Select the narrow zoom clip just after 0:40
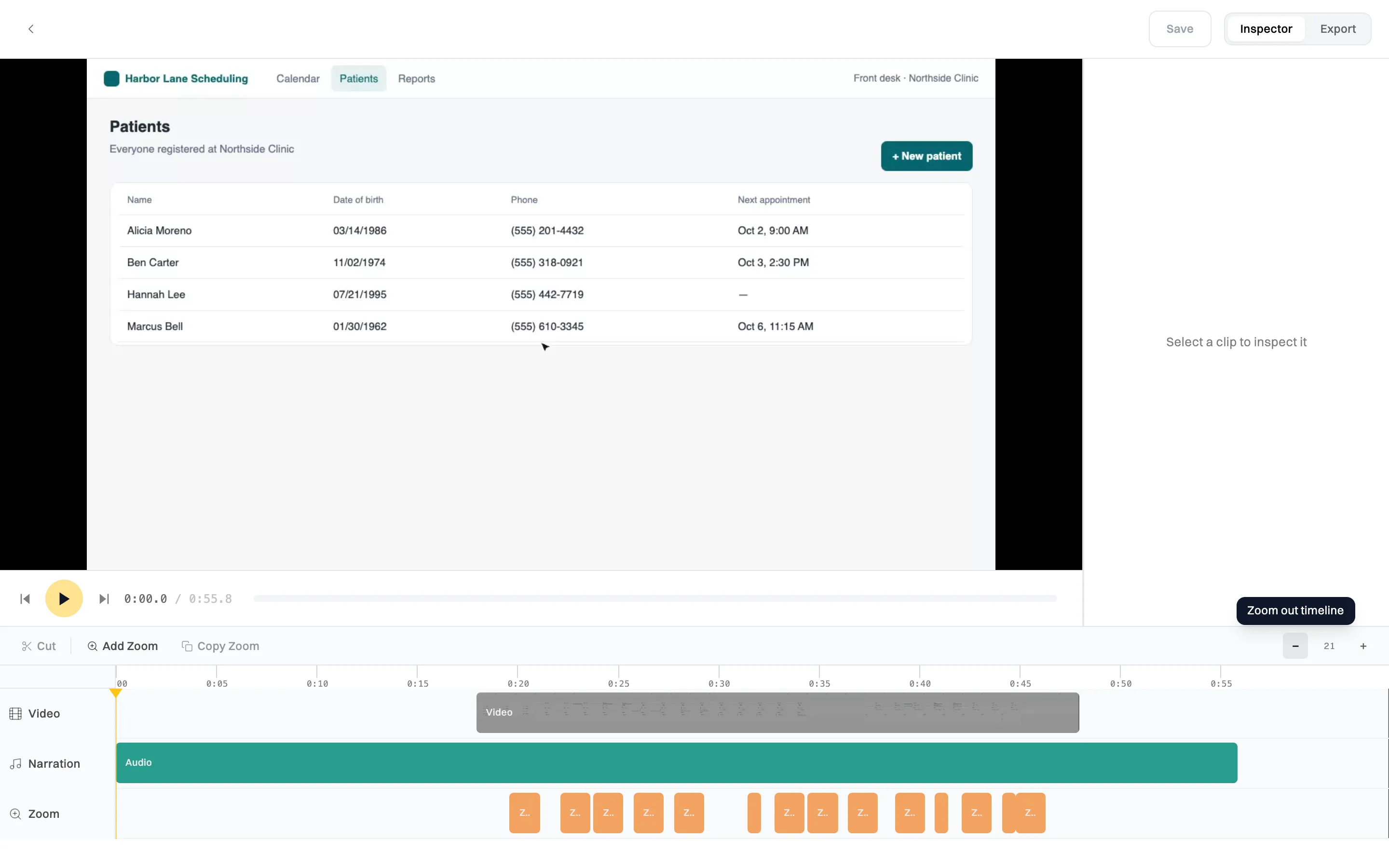 (941, 813)
